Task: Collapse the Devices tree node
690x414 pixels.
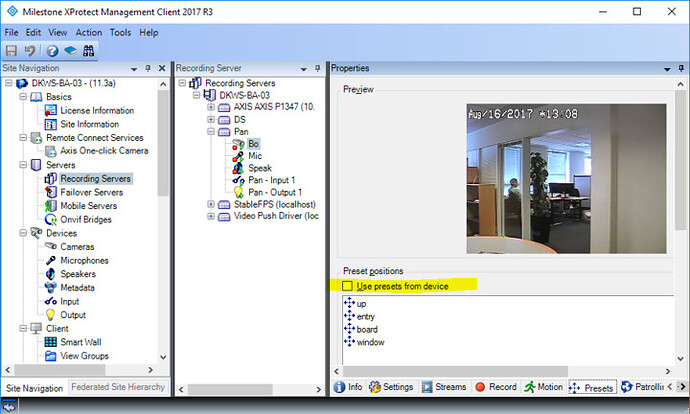Action: tap(23, 233)
